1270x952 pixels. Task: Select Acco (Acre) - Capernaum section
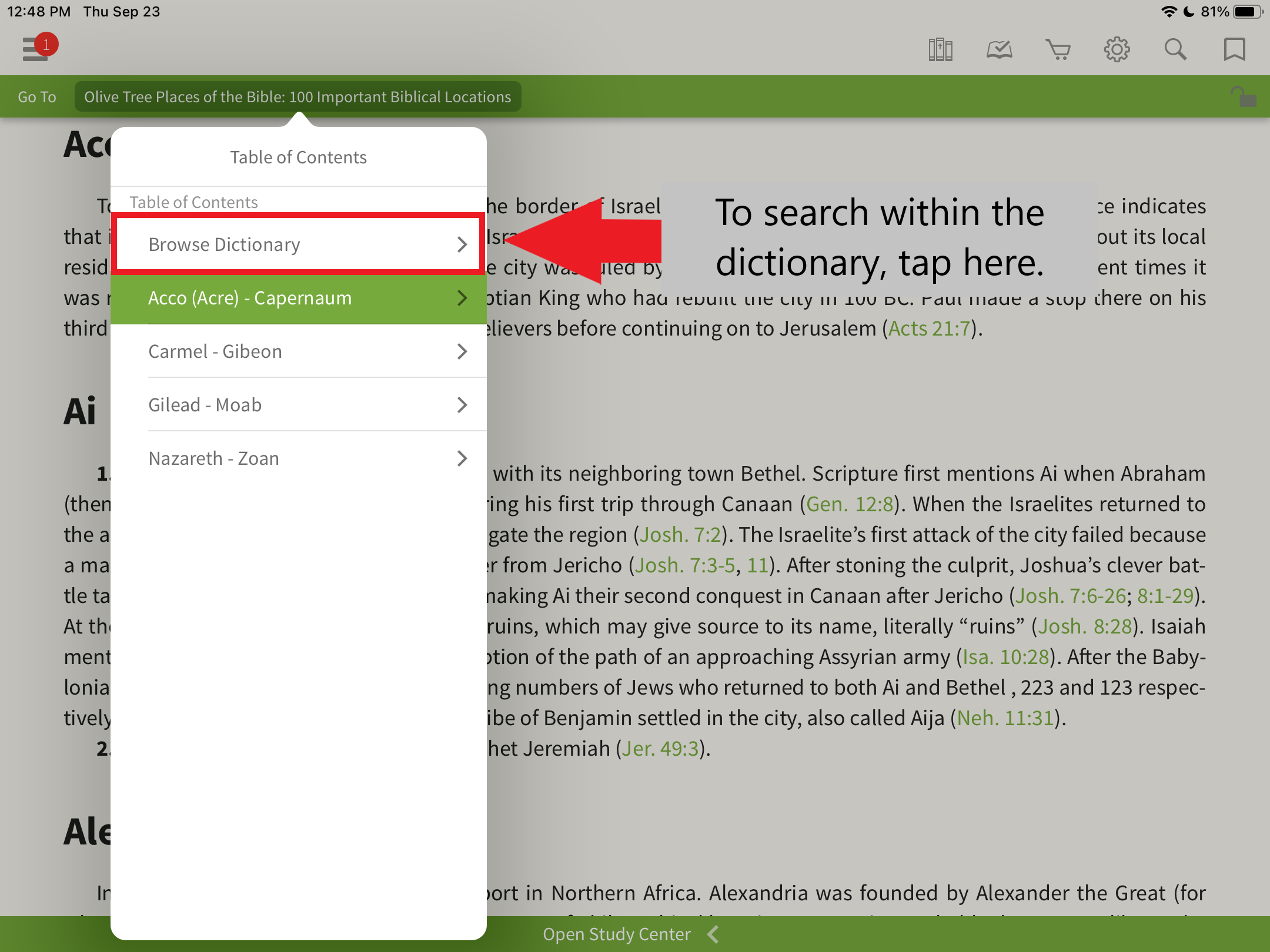point(299,298)
